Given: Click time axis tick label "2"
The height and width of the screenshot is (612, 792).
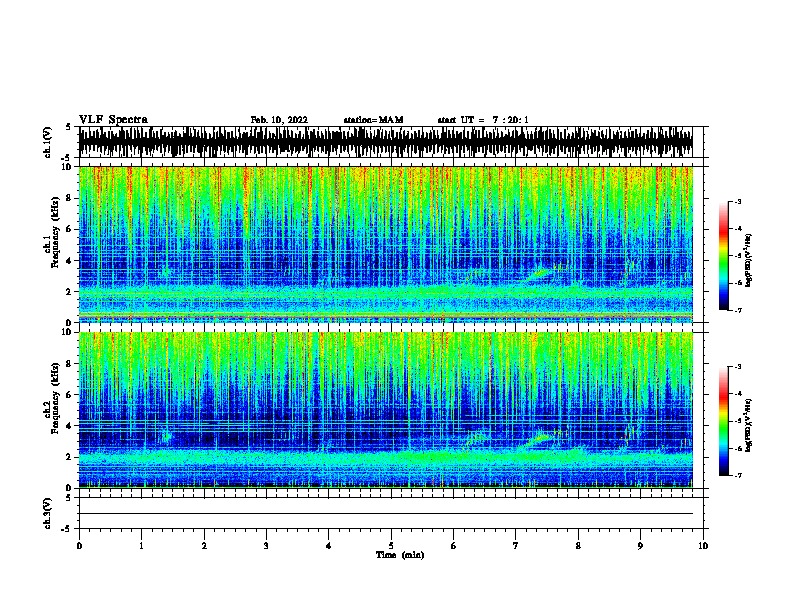Looking at the screenshot, I should pyautogui.click(x=204, y=546).
